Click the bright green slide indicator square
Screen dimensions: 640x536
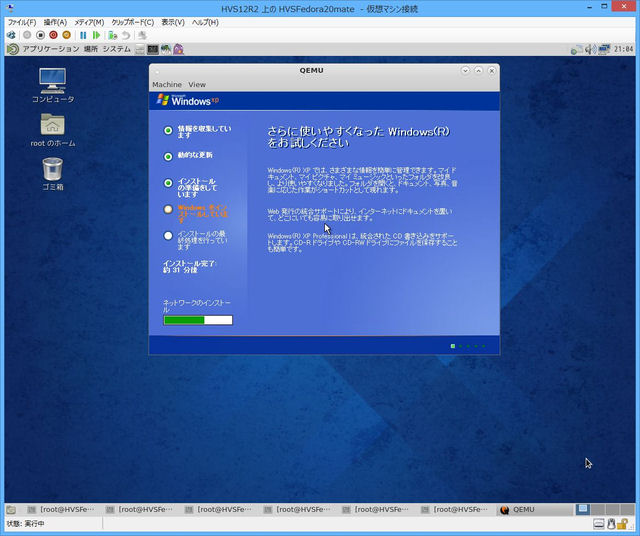453,346
